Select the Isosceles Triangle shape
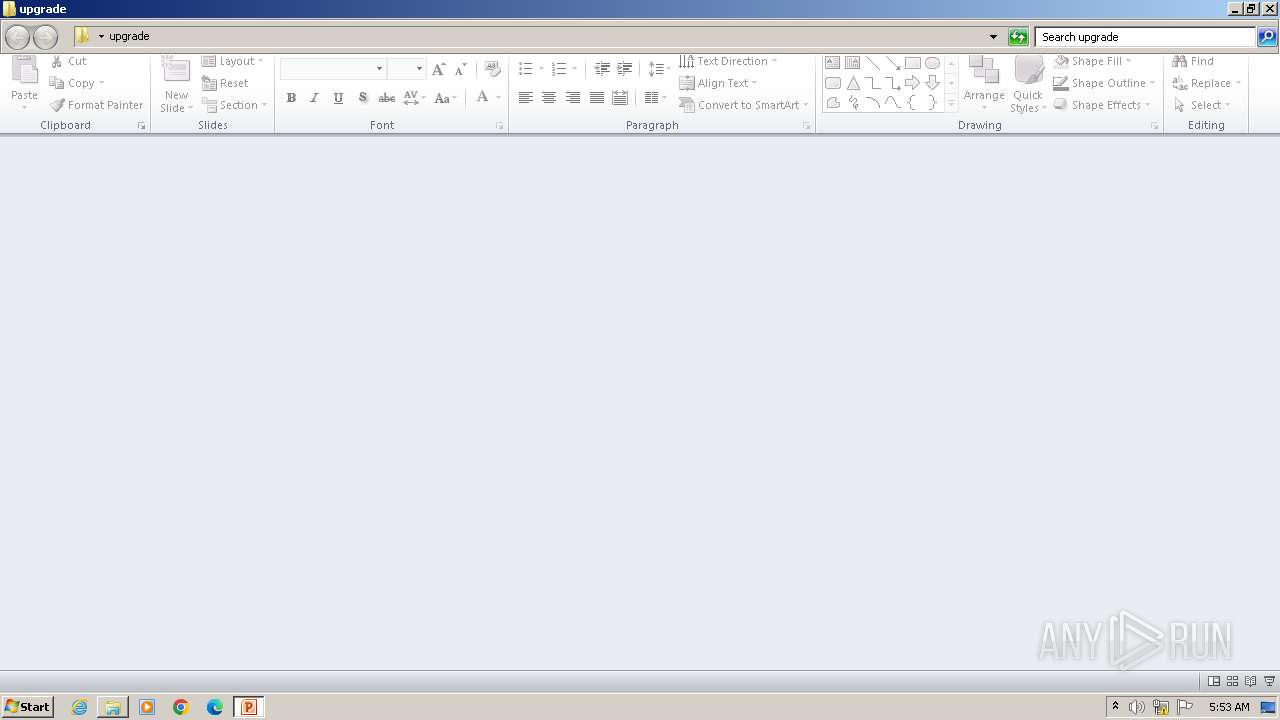Viewport: 1280px width, 720px height. [x=853, y=83]
